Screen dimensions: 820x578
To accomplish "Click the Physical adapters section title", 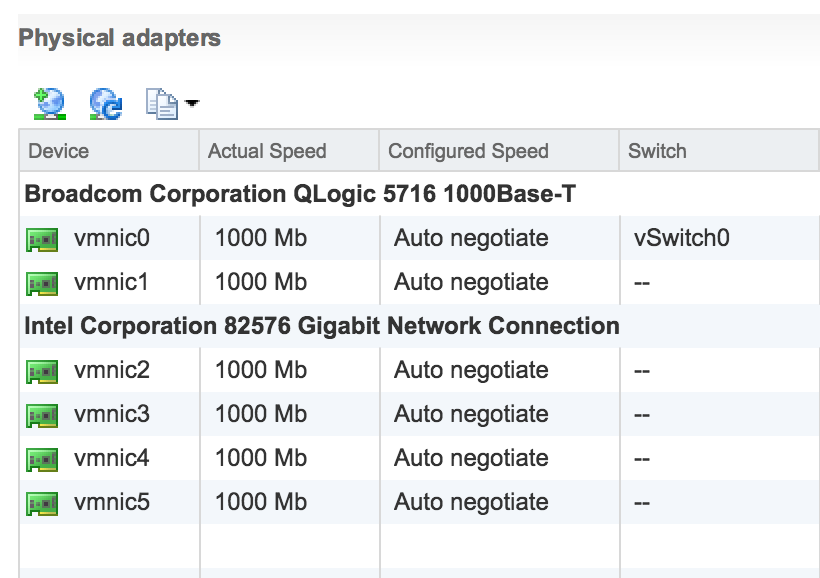I will pos(120,39).
